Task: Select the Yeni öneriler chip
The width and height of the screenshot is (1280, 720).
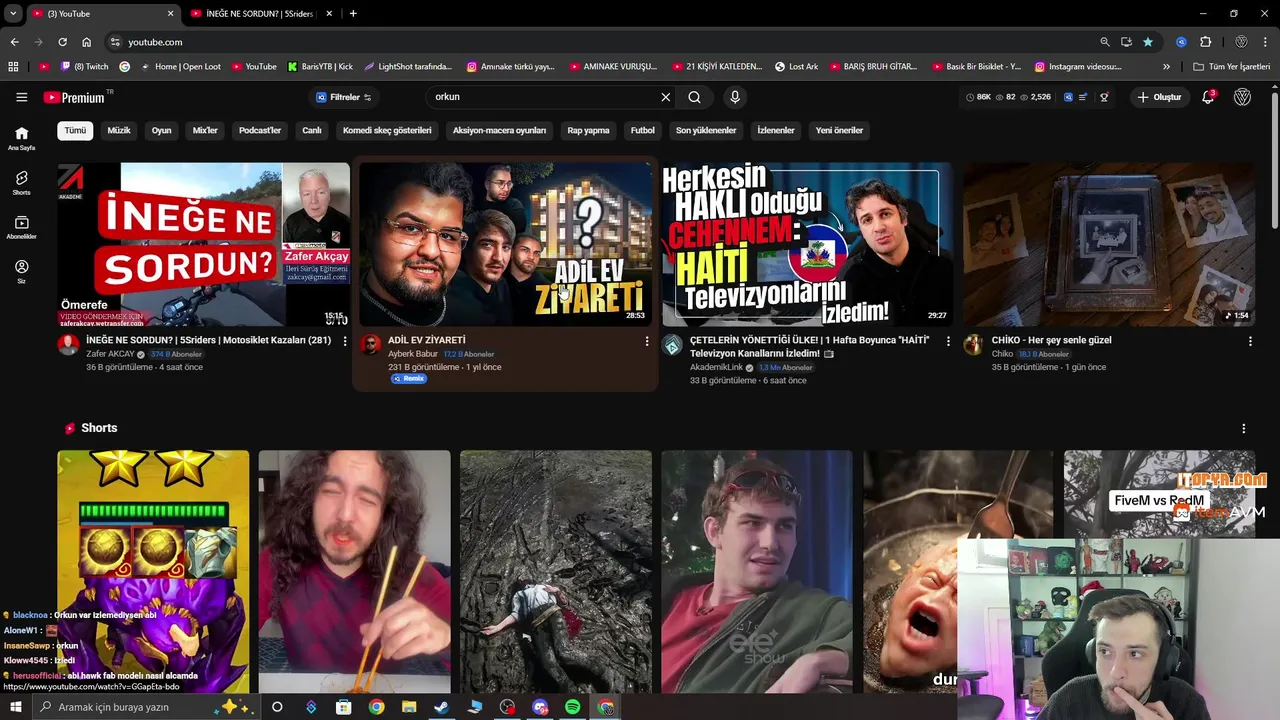Action: (x=839, y=130)
